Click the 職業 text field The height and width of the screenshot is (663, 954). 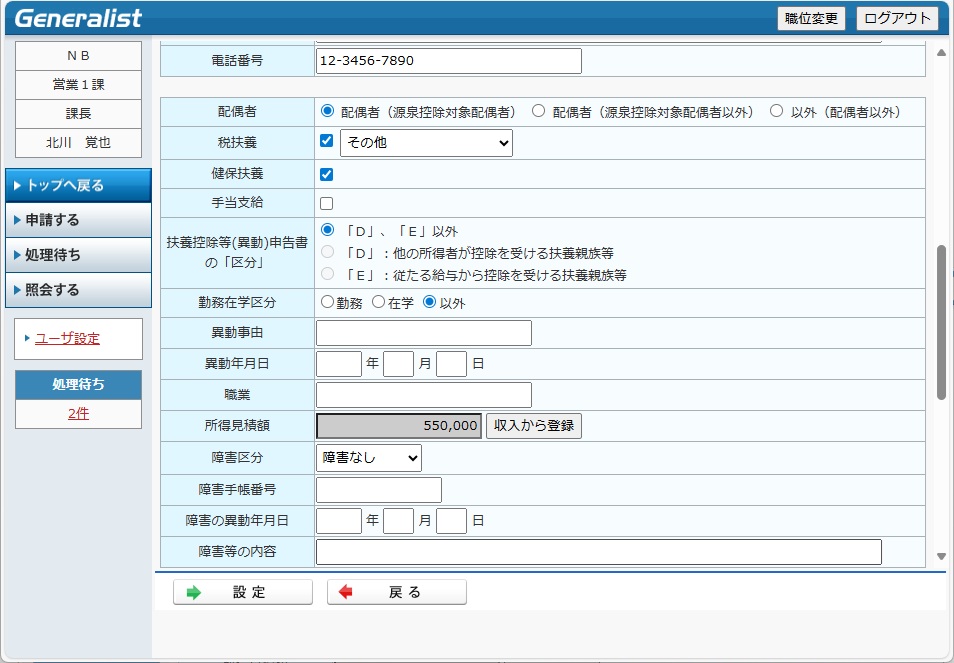tap(423, 395)
